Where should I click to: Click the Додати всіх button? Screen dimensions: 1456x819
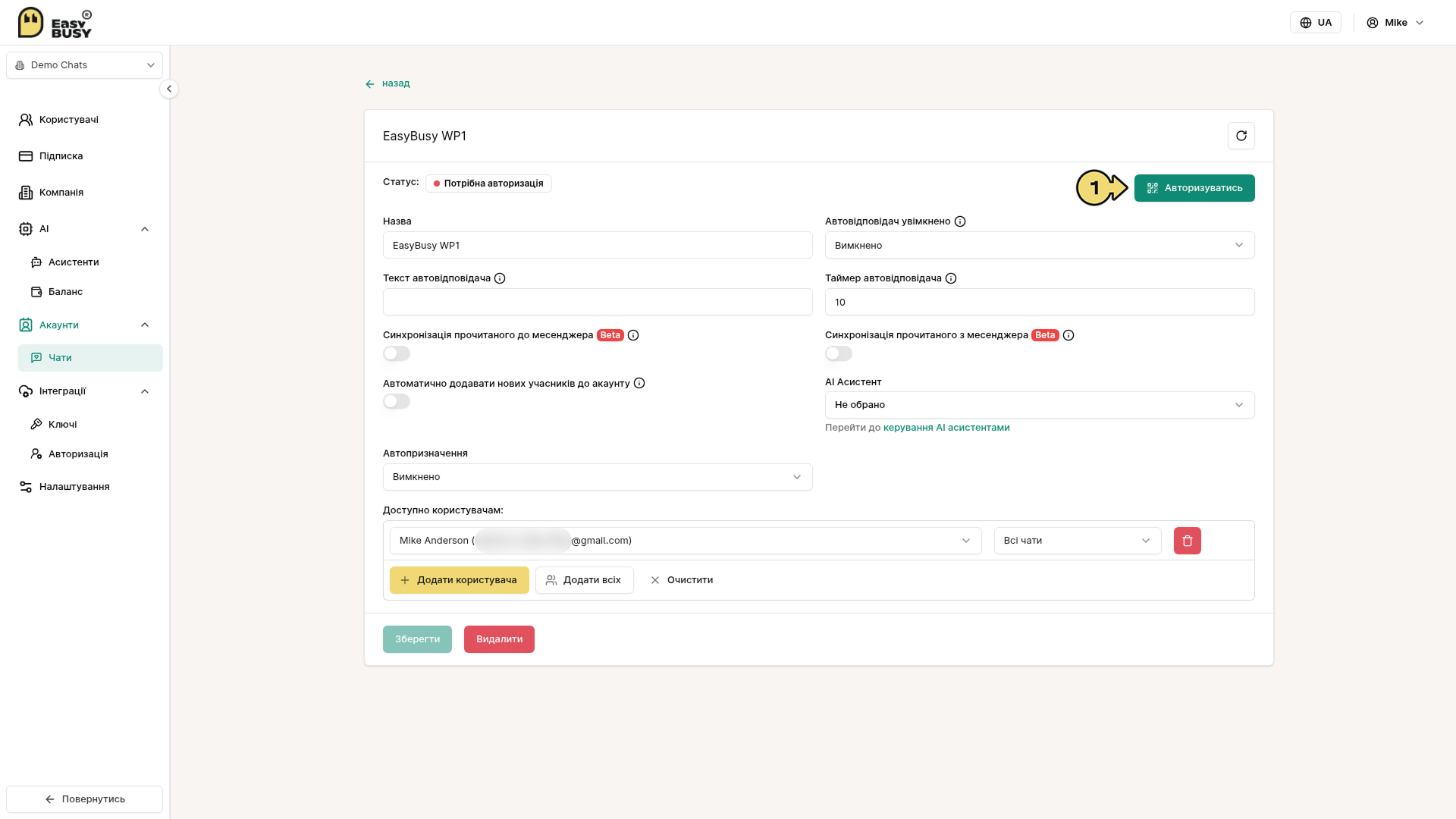[585, 580]
